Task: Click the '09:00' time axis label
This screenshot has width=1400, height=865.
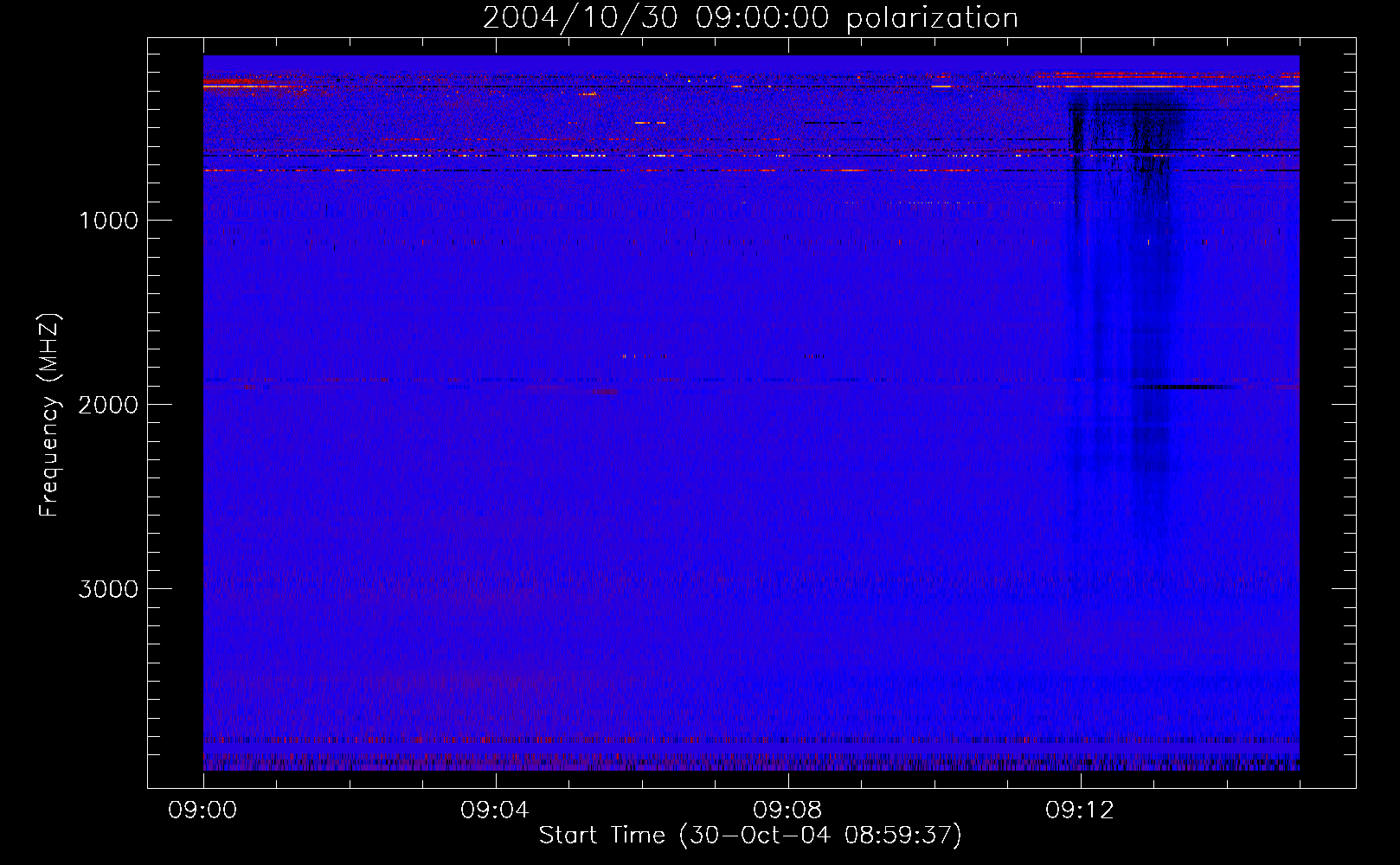Action: [x=202, y=811]
